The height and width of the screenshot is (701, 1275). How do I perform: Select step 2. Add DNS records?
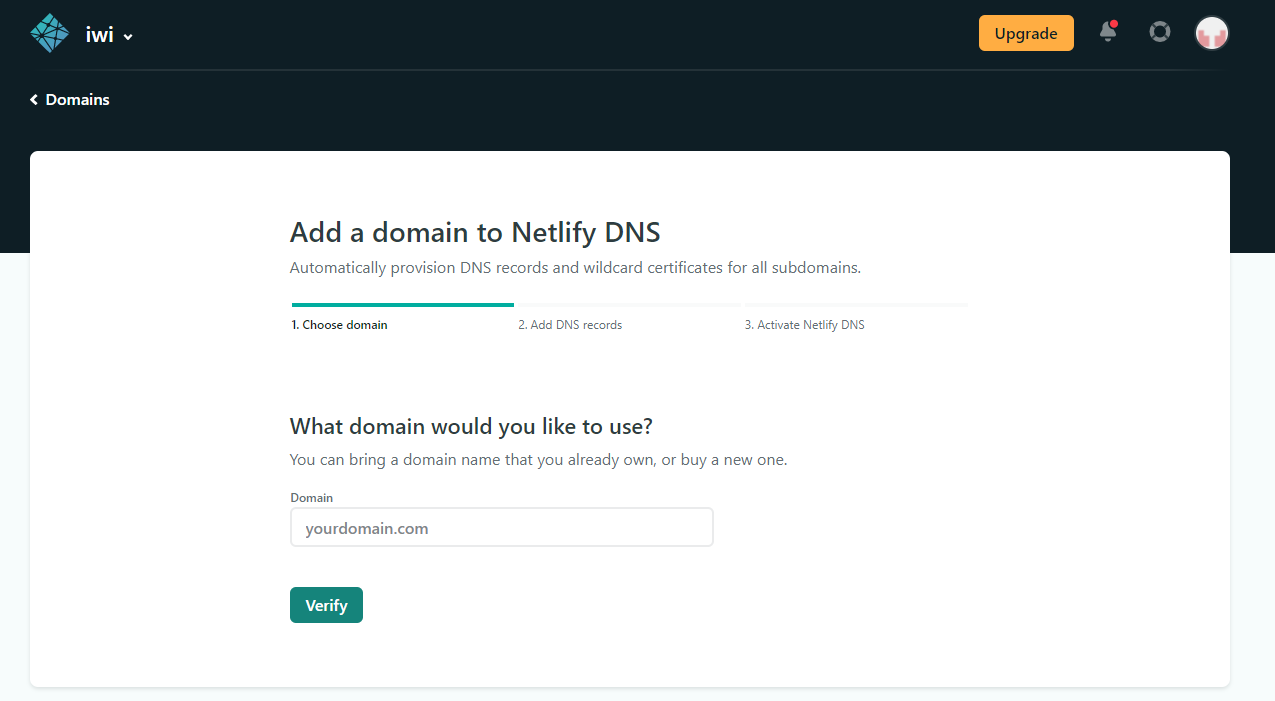tap(570, 325)
